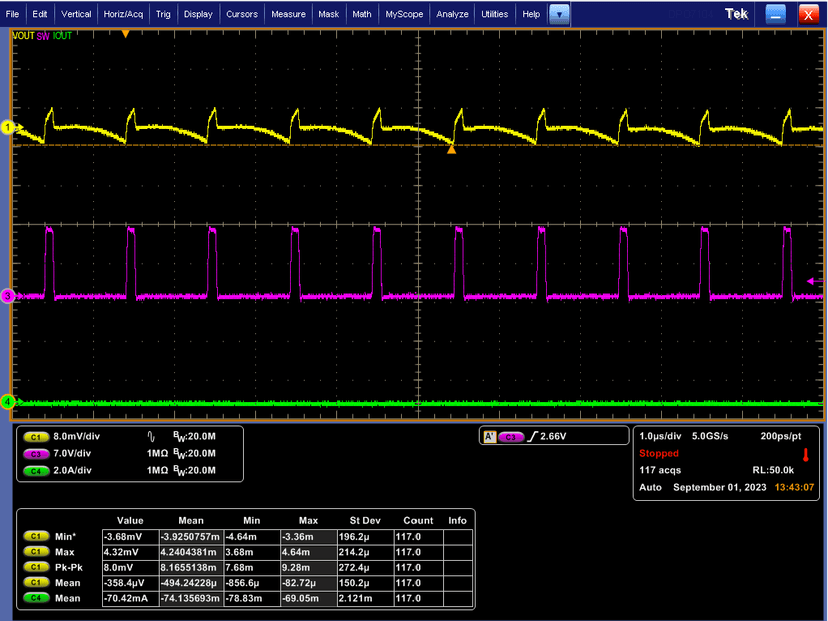Screen dimensions: 828x621
Task: Click the C1 badge next to 8.0mV/div
Action: [36, 438]
